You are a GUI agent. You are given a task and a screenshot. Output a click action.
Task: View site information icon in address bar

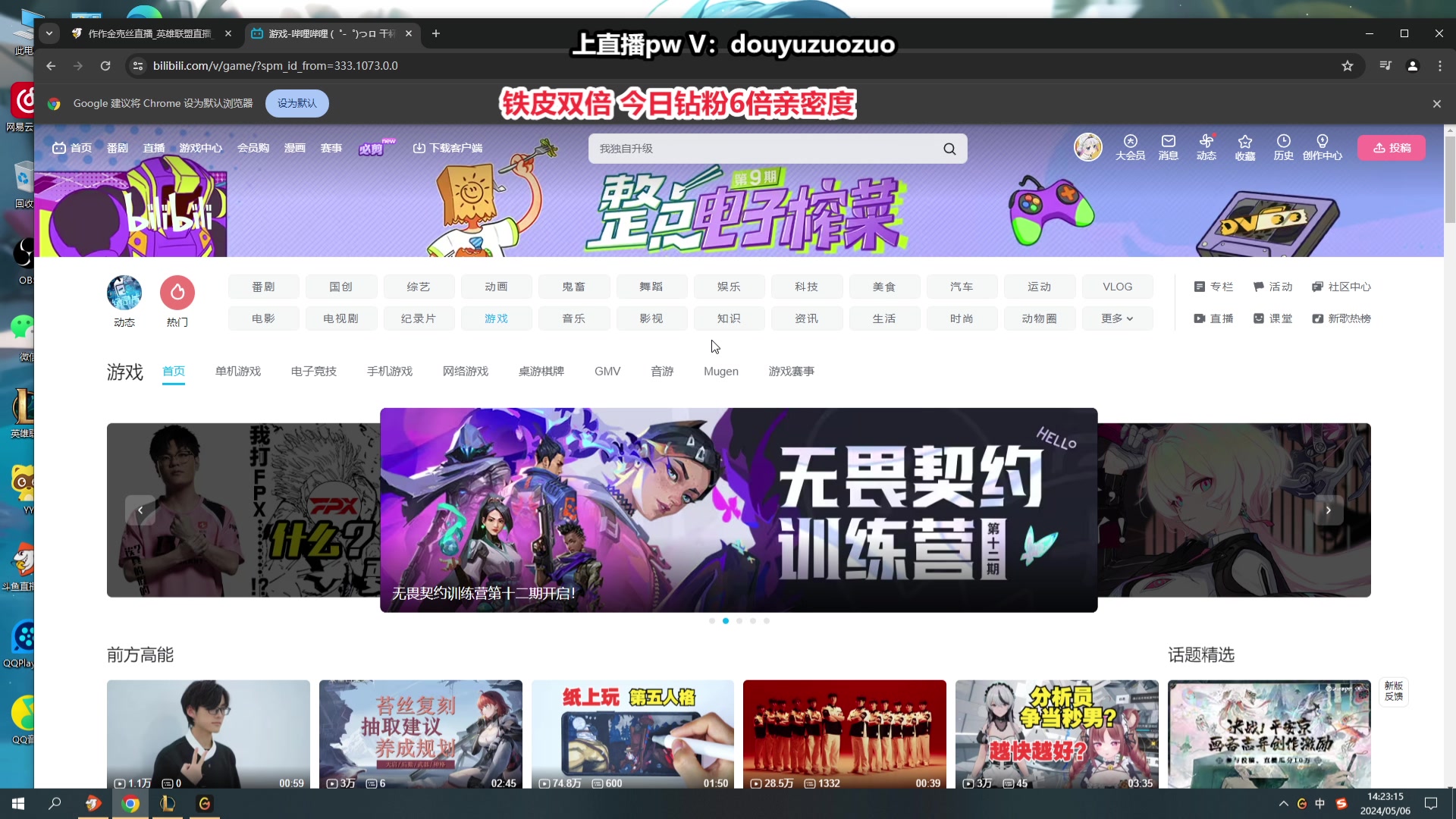click(138, 66)
